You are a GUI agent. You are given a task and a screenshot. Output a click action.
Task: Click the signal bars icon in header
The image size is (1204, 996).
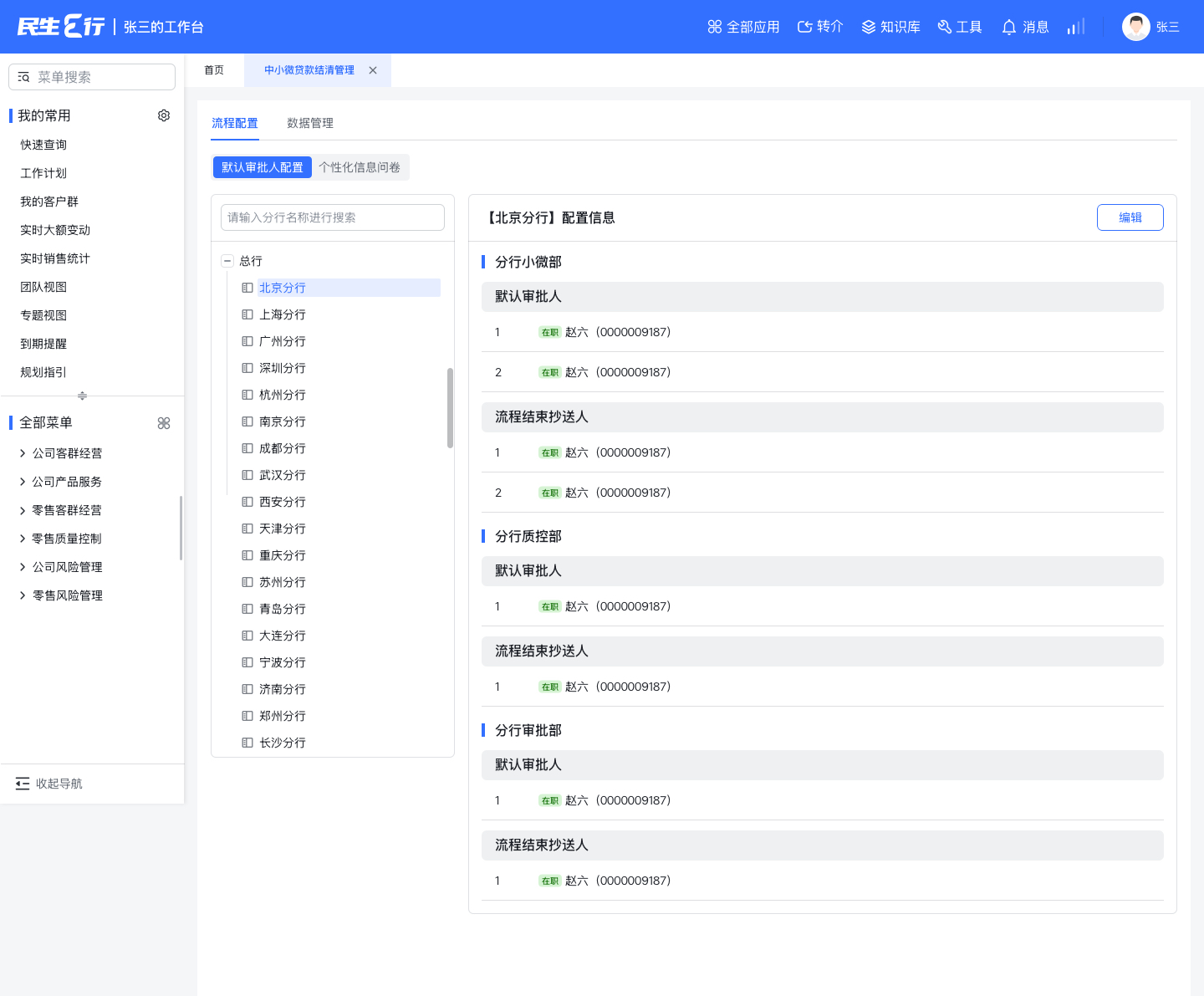coord(1076,27)
